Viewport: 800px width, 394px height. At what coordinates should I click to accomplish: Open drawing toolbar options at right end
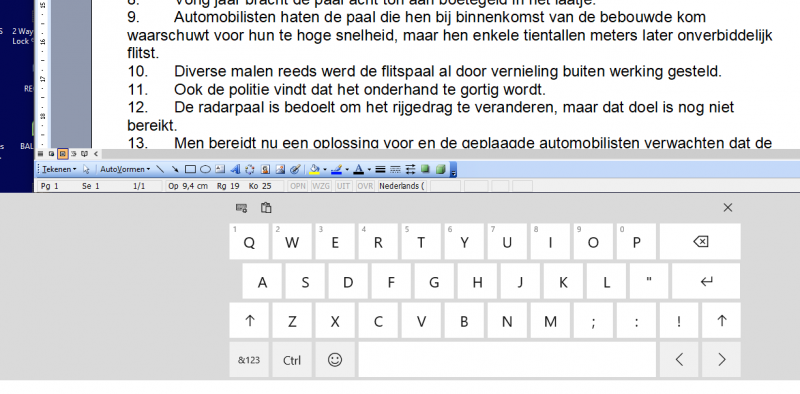click(454, 170)
